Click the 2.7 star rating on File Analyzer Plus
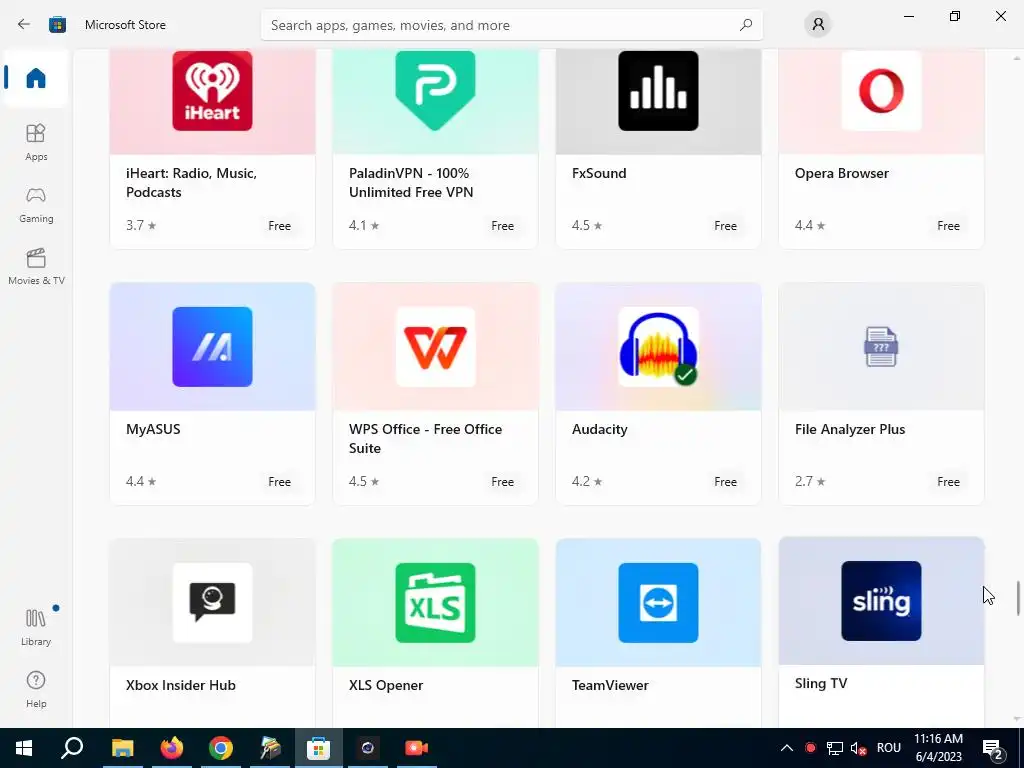Image resolution: width=1024 pixels, height=768 pixels. pos(810,481)
